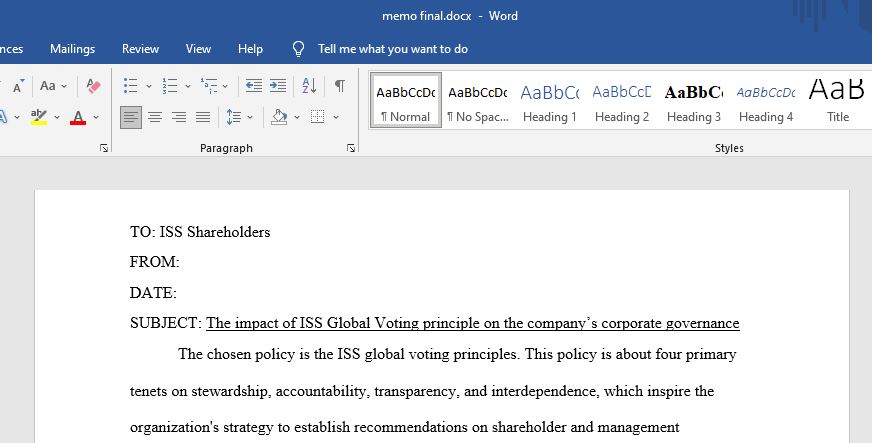The height and width of the screenshot is (443, 872).
Task: Open the View tab
Action: pyautogui.click(x=198, y=49)
